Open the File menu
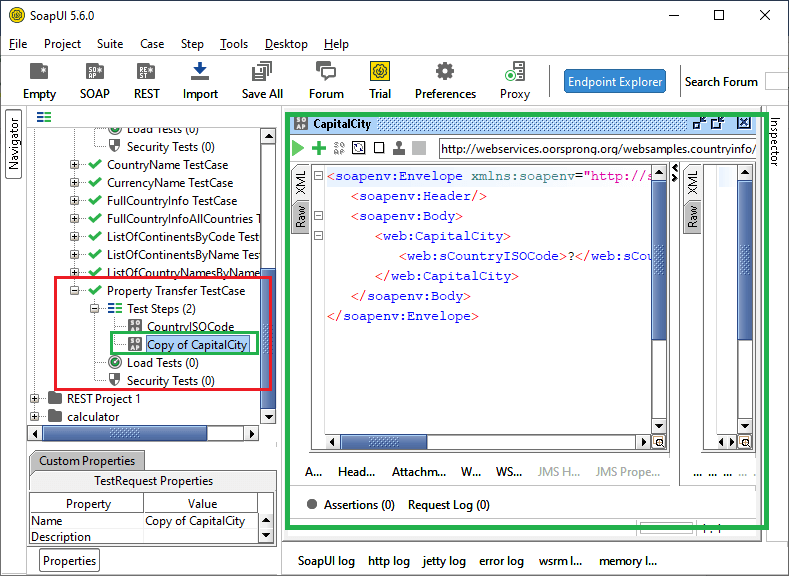Viewport: 789px width, 576px height. click(x=18, y=44)
